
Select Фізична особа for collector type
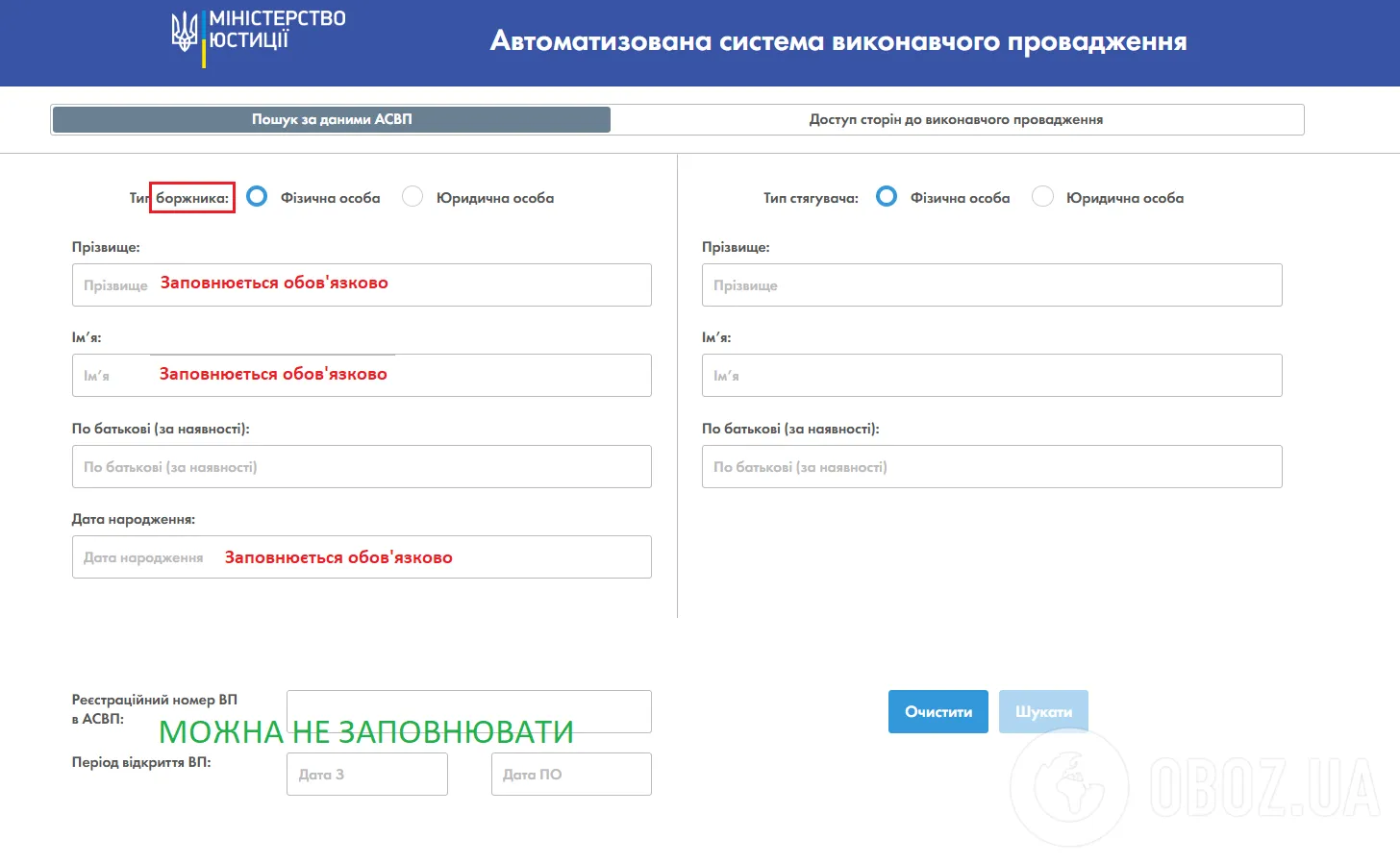886,196
